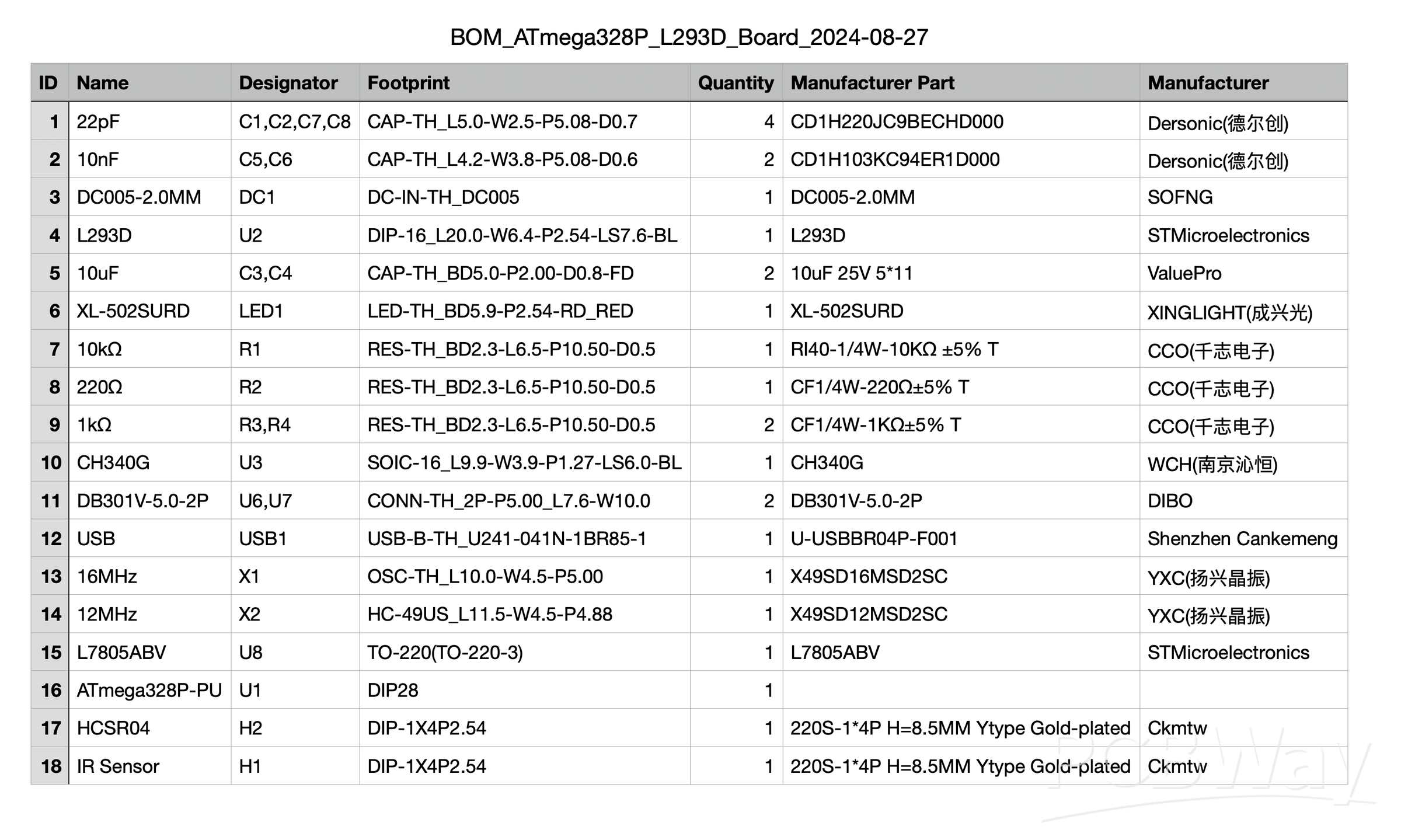Select the ValuePro manufacturer cell

pyautogui.click(x=1184, y=273)
